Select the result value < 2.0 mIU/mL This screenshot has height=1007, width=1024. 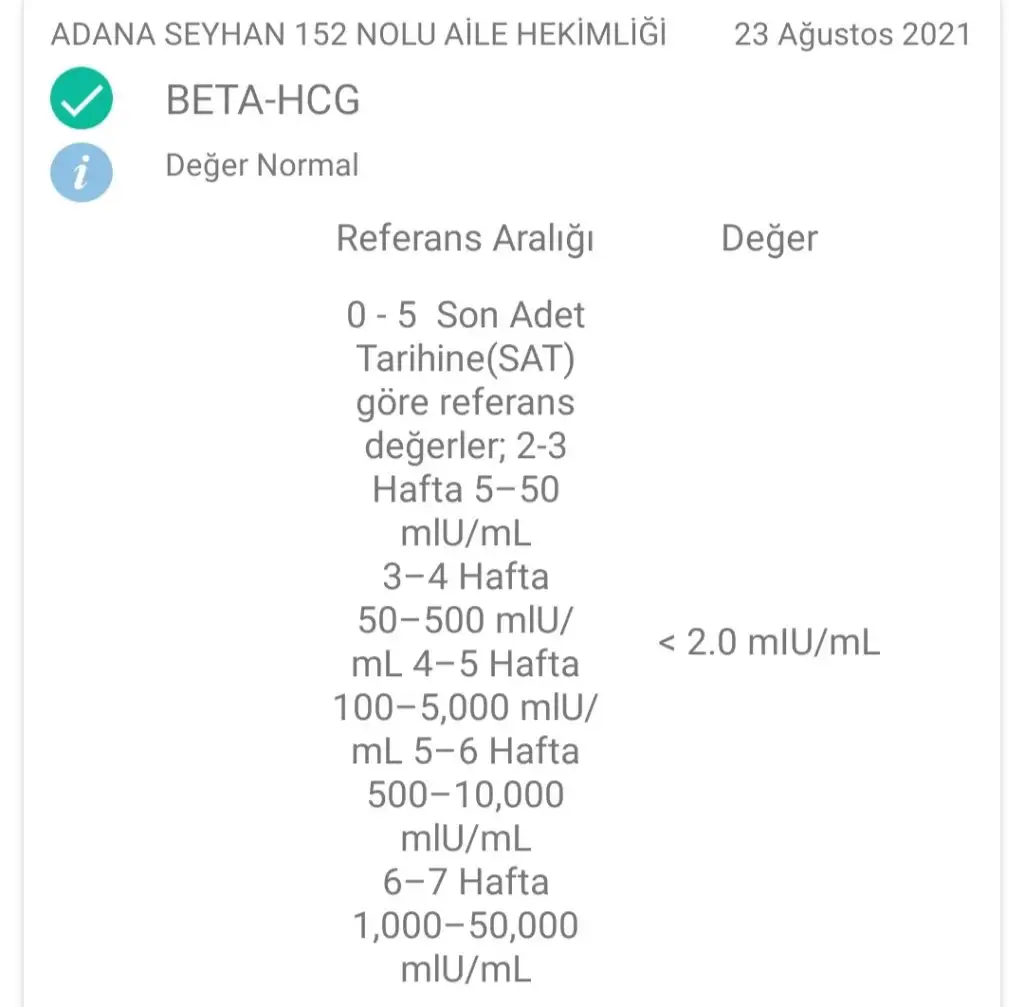point(769,642)
